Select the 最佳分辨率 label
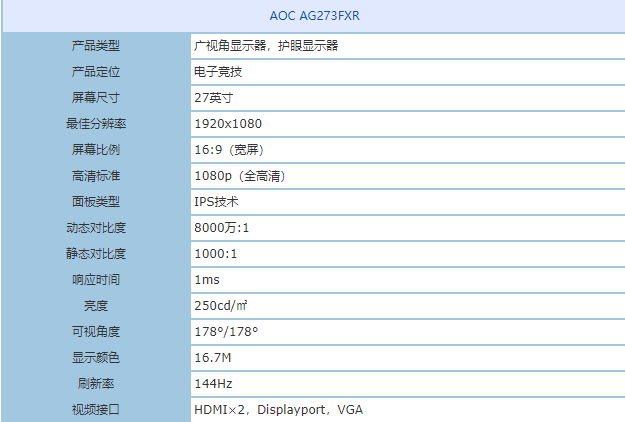 [96, 124]
